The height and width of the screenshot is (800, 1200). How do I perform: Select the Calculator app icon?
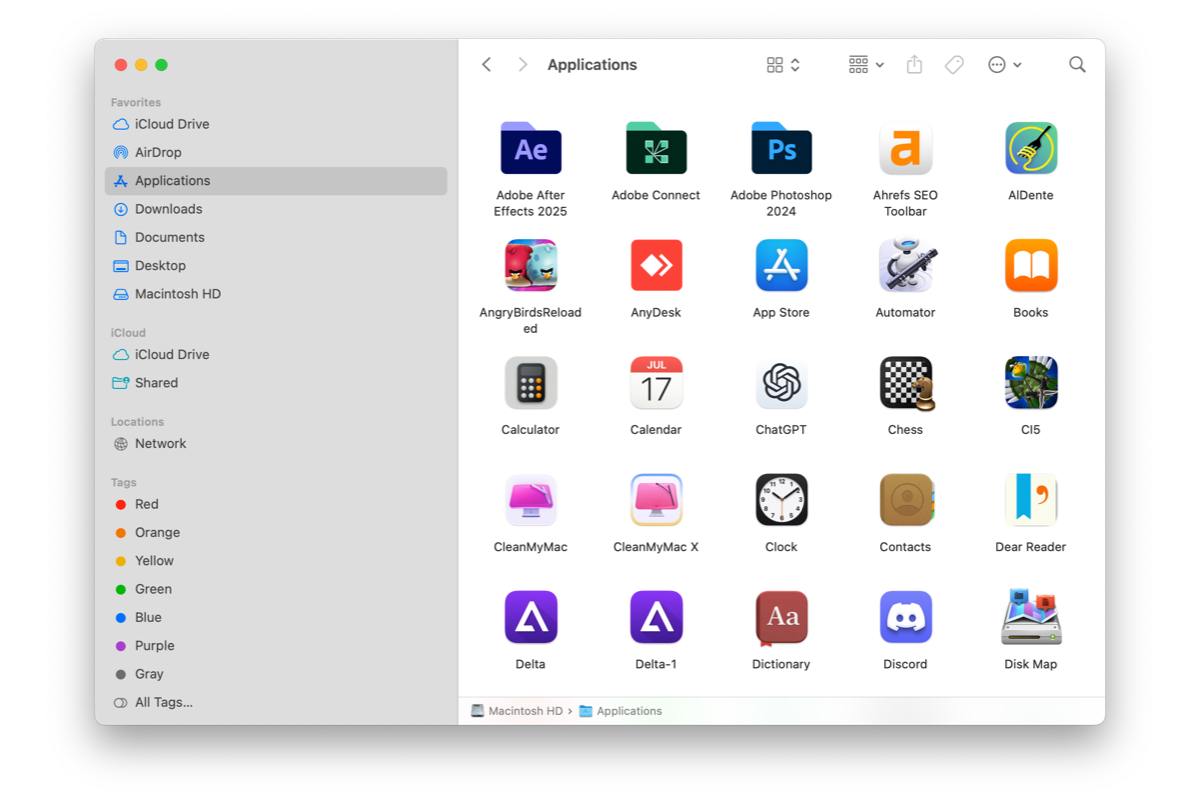point(530,382)
